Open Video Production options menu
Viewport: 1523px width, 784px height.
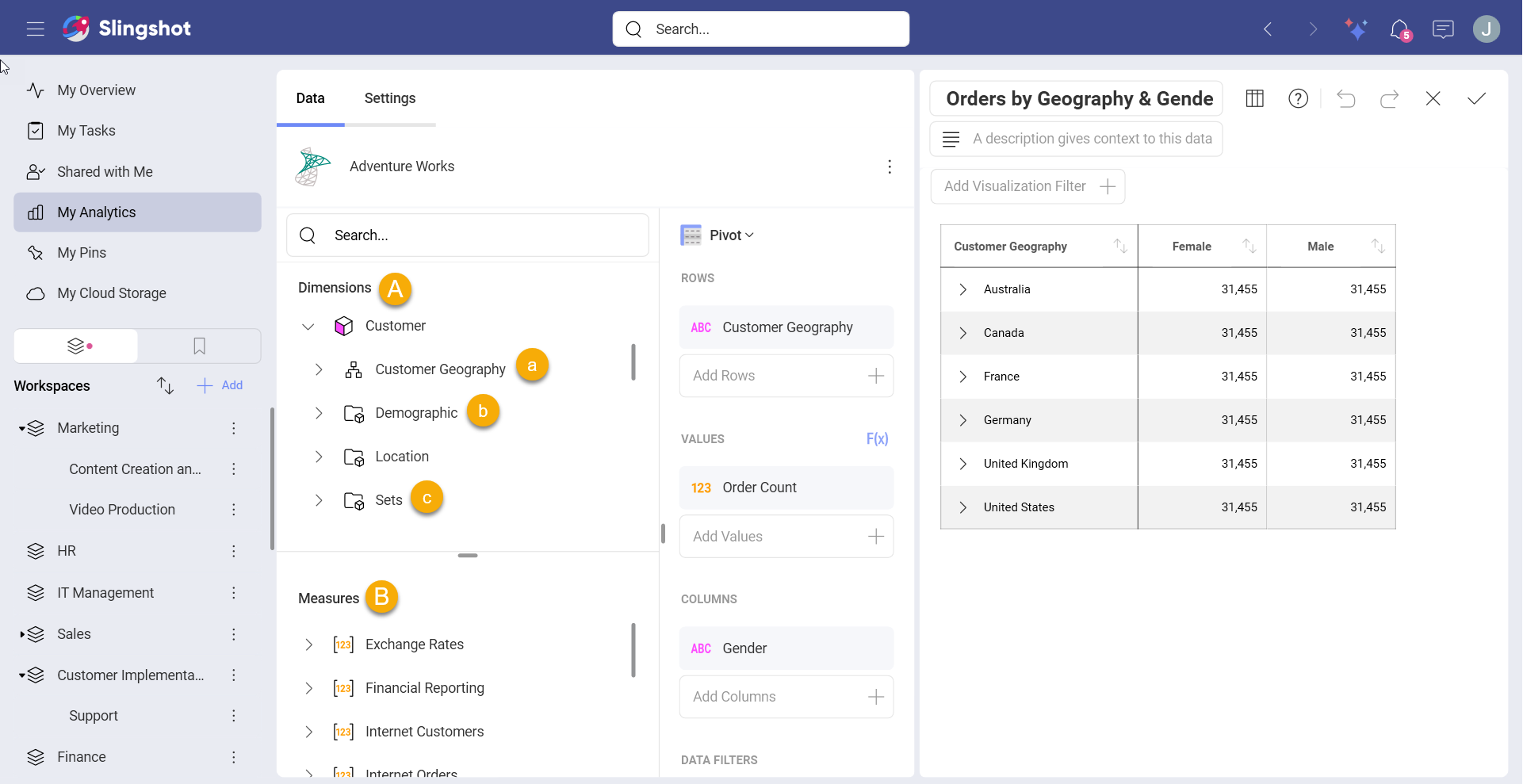[x=234, y=510]
